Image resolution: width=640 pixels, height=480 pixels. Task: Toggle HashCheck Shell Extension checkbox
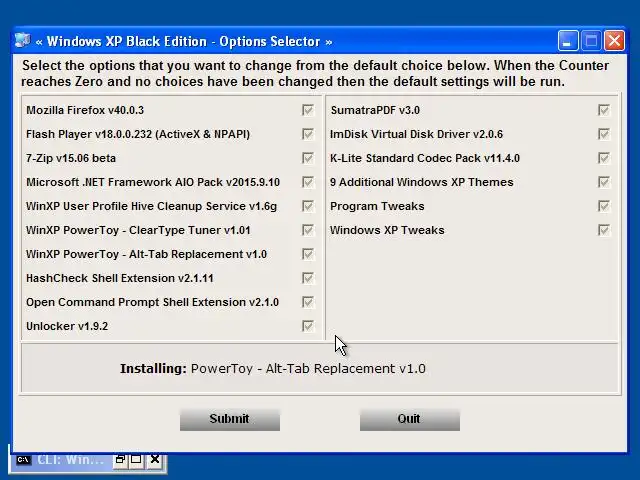308,278
